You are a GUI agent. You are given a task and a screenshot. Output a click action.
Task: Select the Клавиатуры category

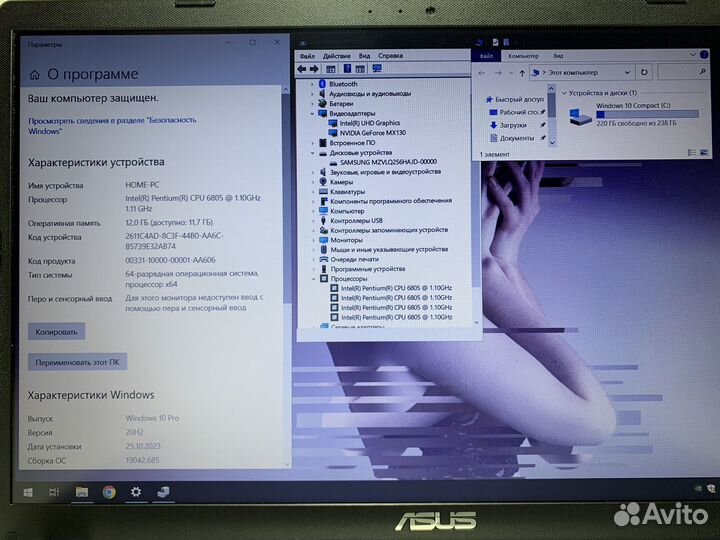[x=347, y=192]
